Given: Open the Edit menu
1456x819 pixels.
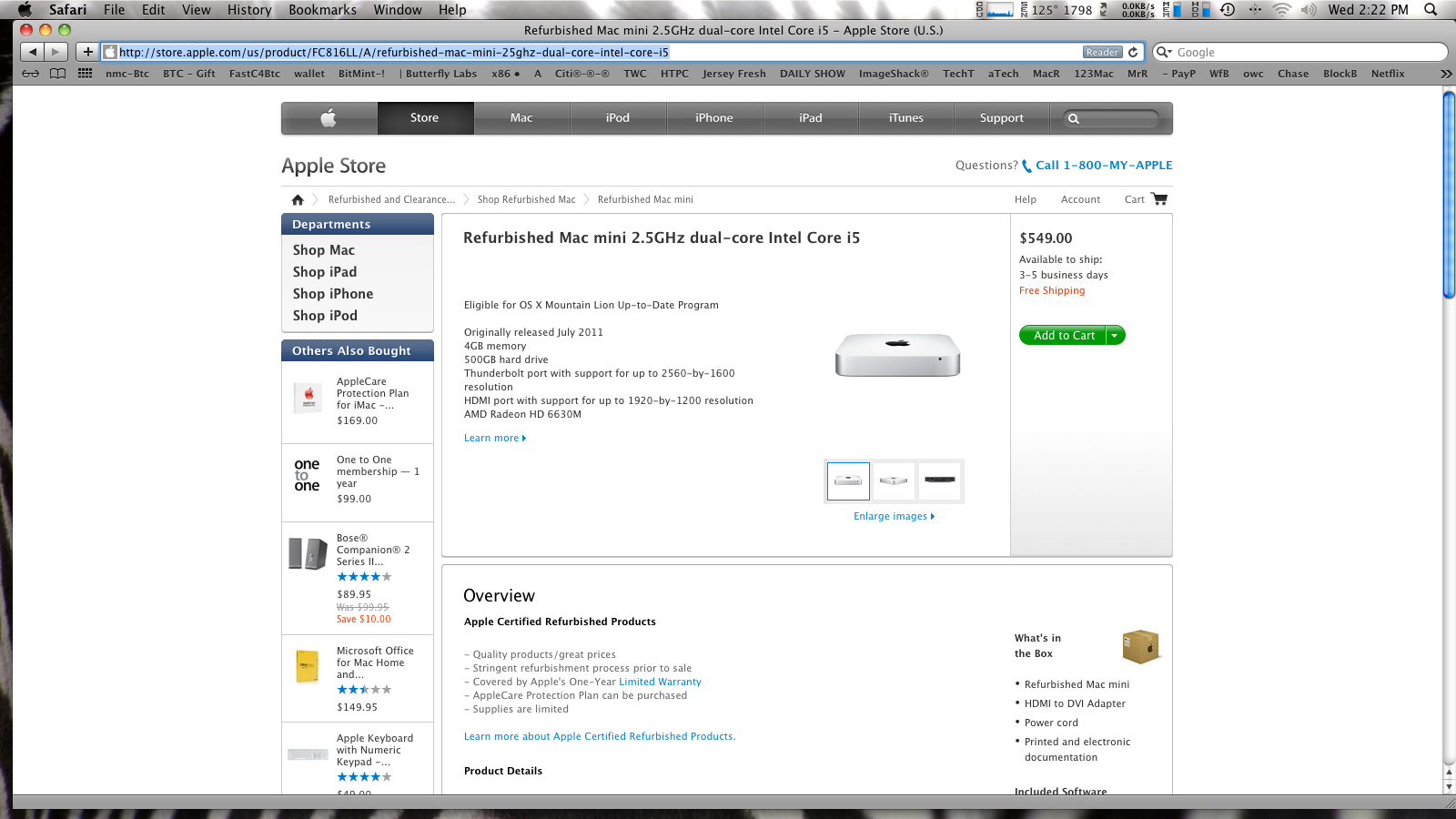Looking at the screenshot, I should 153,9.
